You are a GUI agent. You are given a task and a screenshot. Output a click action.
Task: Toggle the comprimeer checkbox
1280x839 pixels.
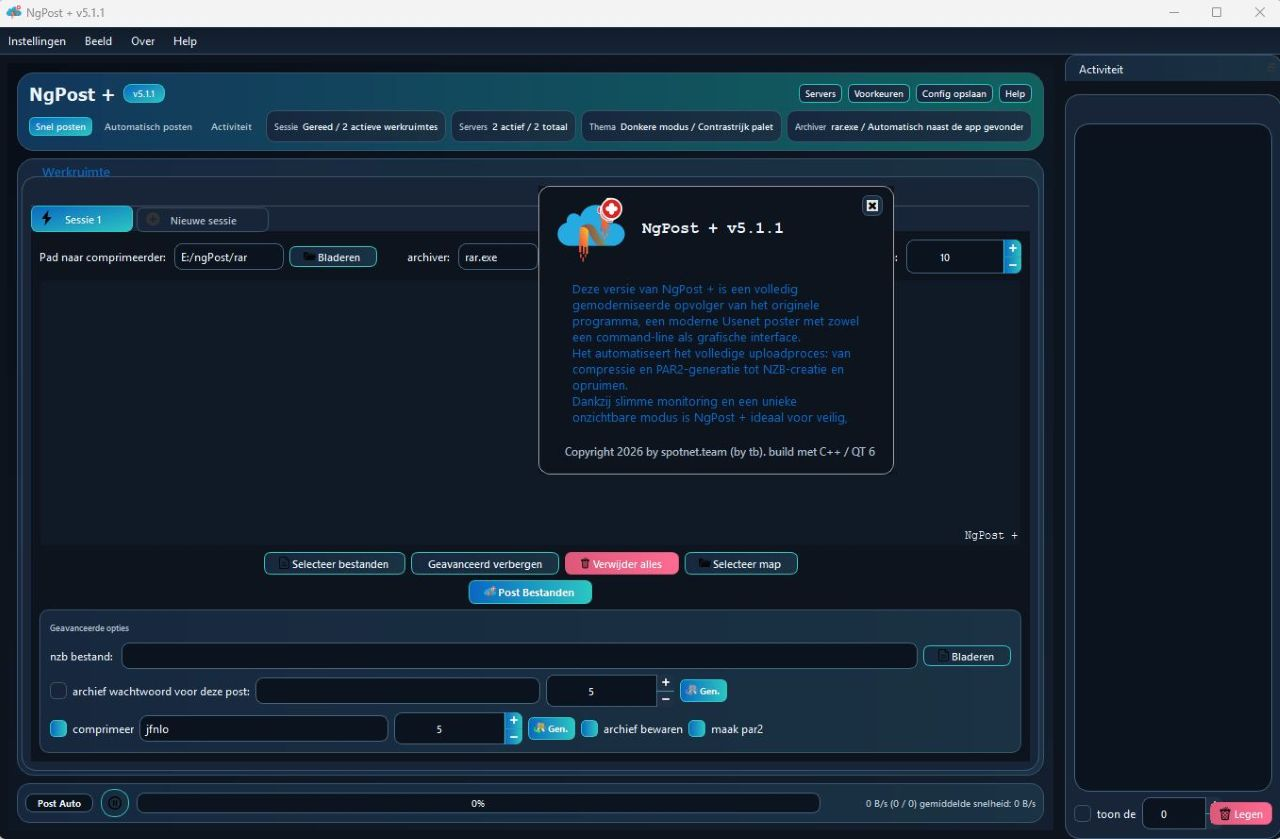click(x=59, y=729)
